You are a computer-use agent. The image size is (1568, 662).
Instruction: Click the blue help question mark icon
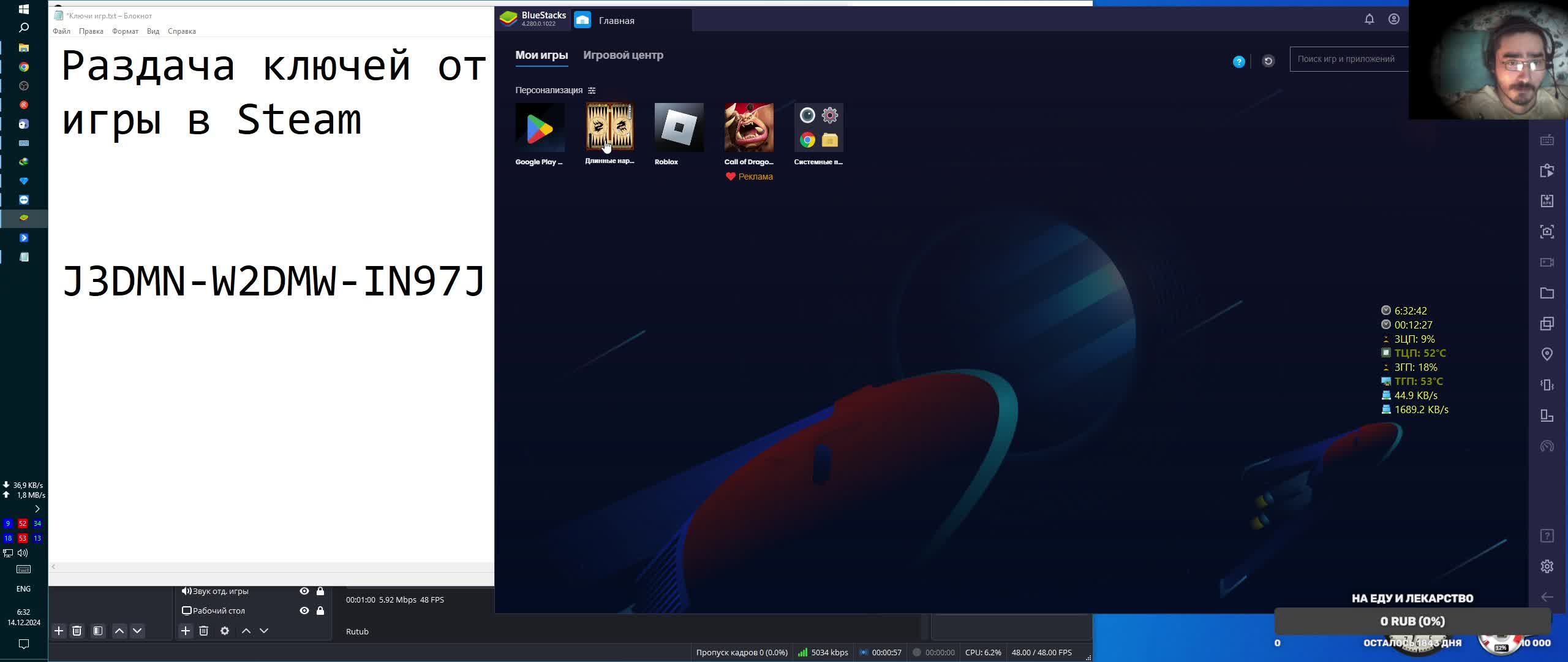1238,61
